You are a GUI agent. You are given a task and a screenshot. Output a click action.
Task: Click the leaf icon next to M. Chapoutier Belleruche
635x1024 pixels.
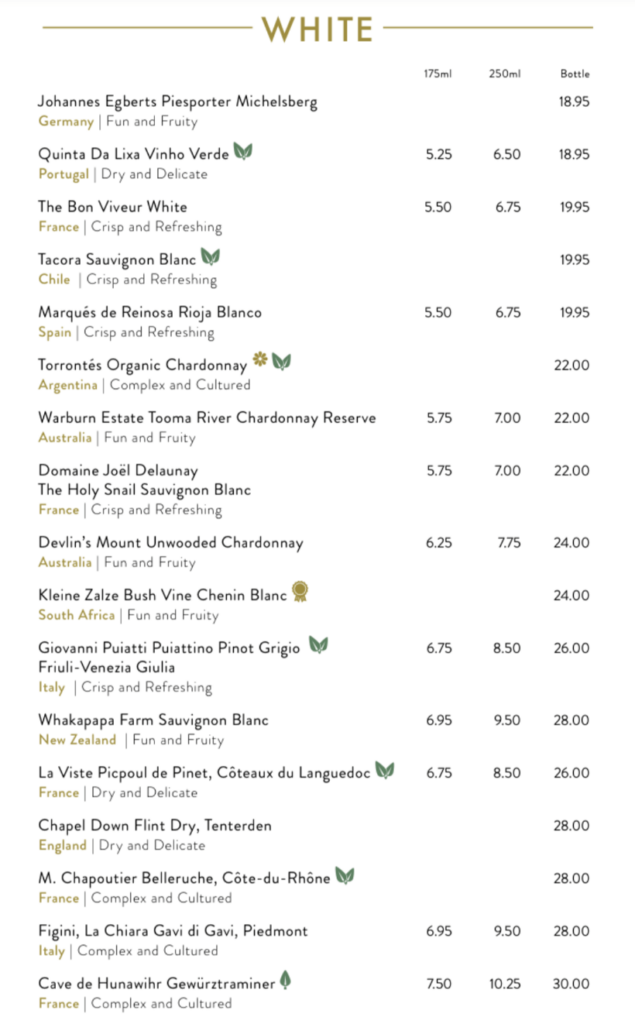click(345, 876)
